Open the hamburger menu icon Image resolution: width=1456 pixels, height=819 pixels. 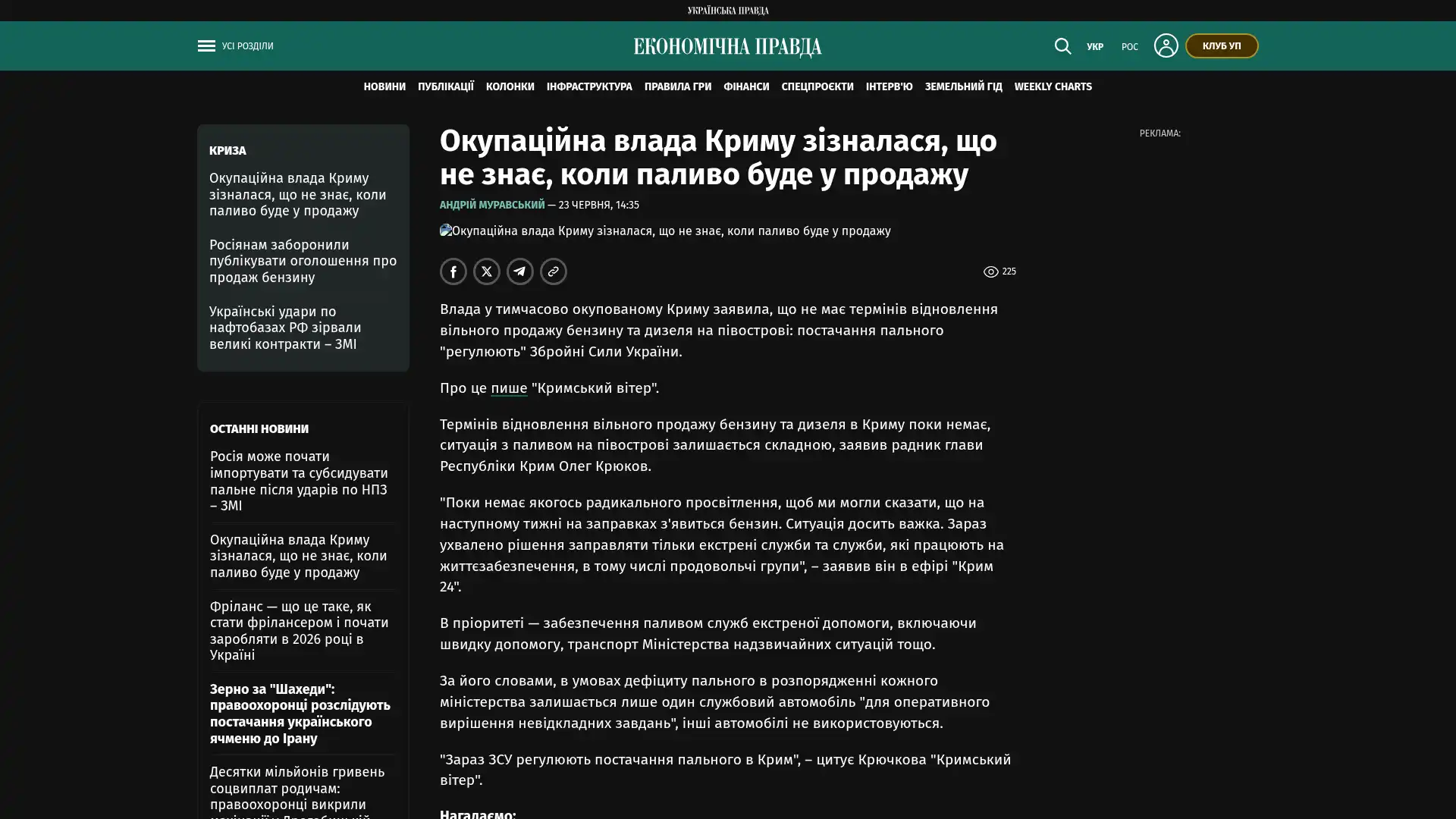pos(206,46)
